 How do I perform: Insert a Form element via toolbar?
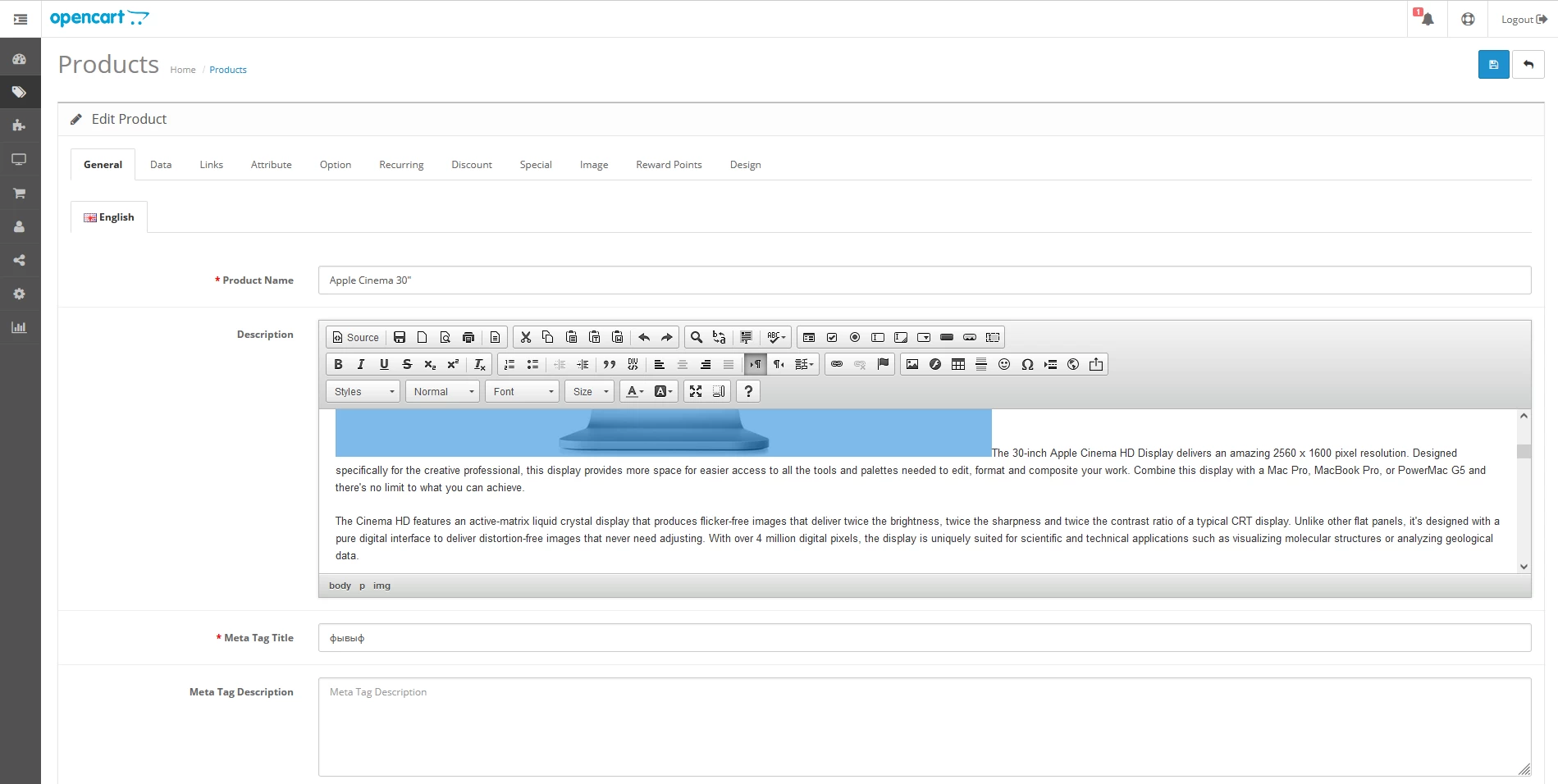tap(809, 337)
